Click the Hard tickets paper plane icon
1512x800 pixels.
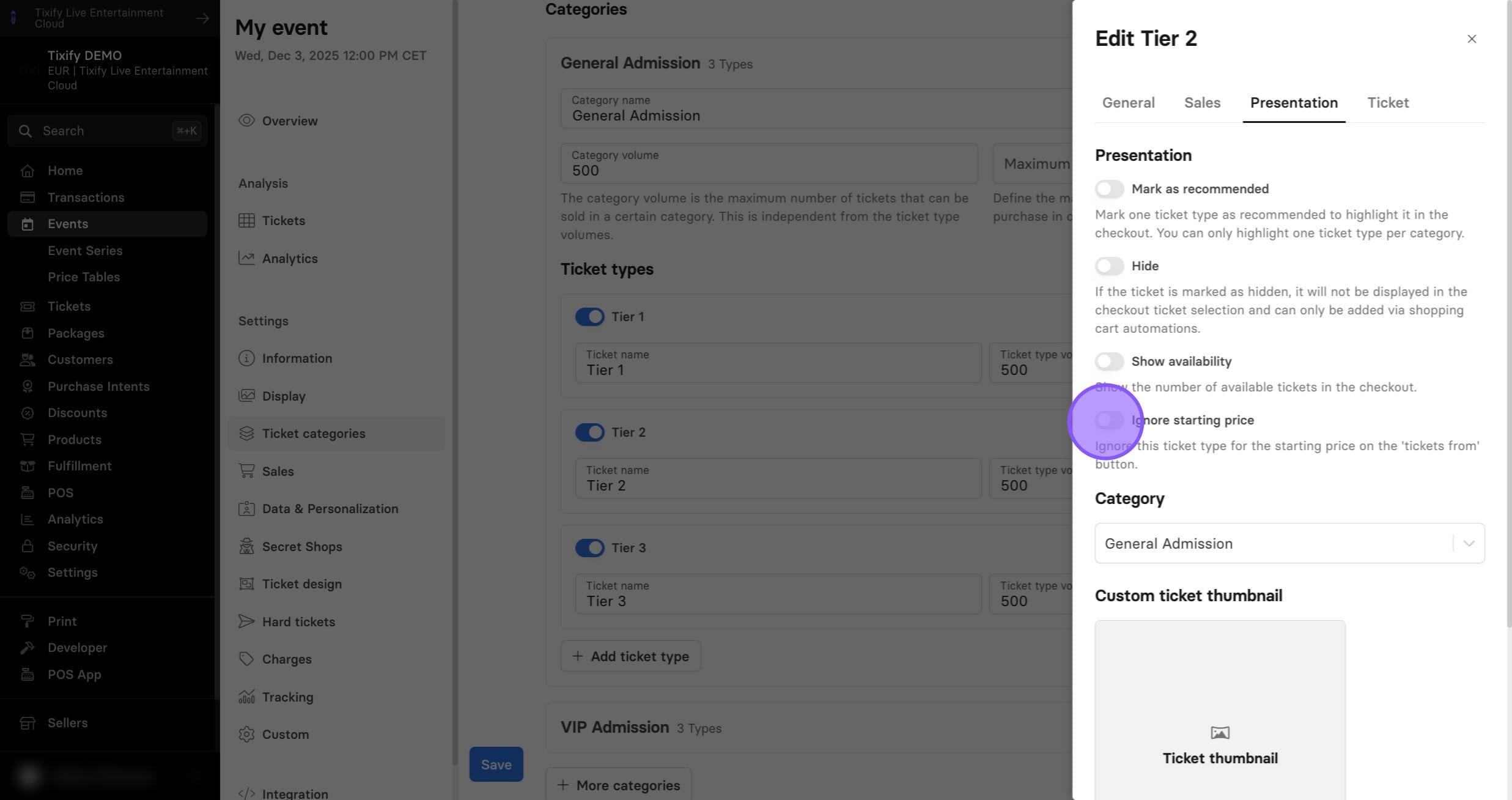[x=246, y=621]
